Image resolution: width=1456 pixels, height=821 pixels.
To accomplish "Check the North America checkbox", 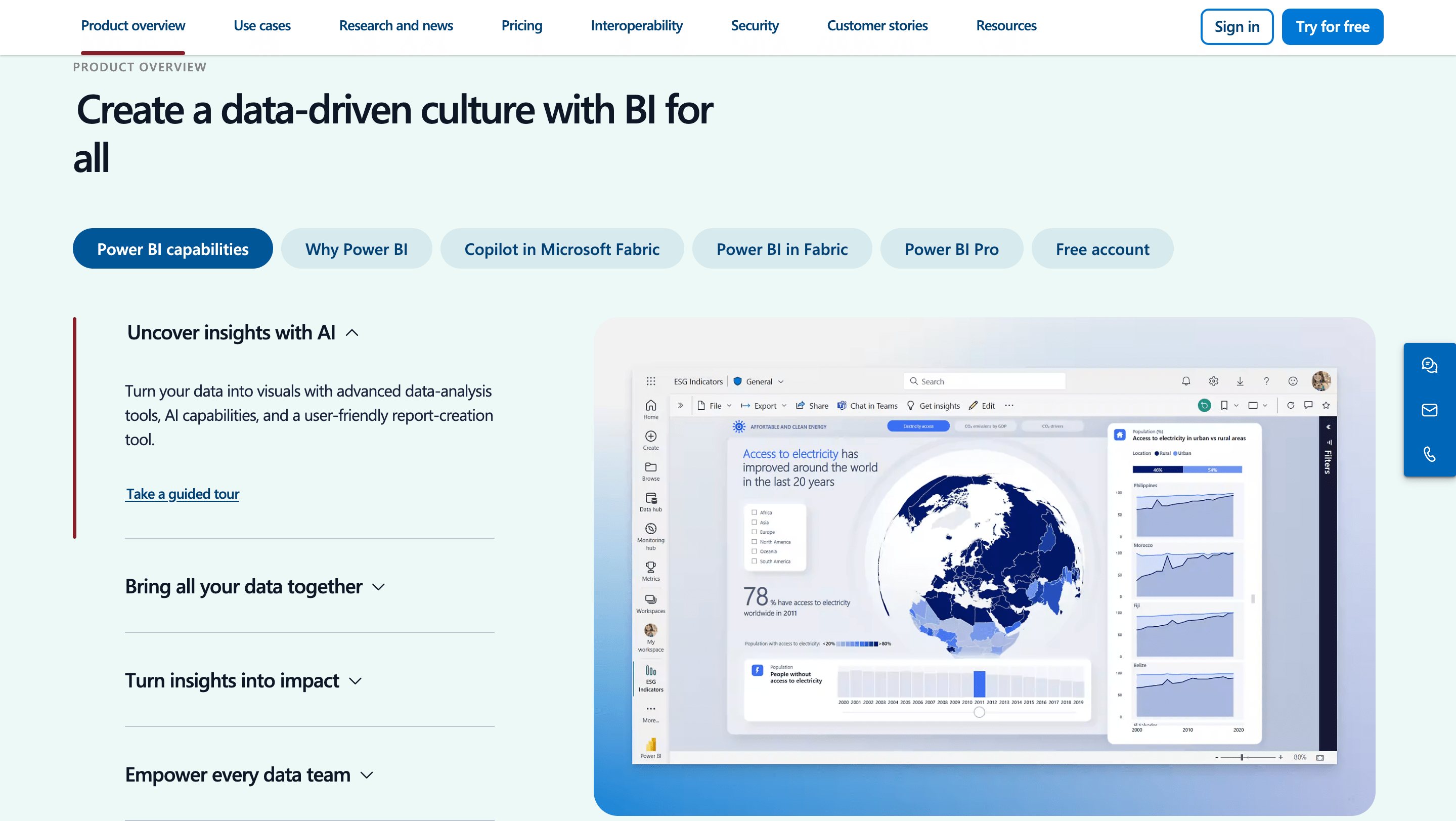I will coord(754,542).
